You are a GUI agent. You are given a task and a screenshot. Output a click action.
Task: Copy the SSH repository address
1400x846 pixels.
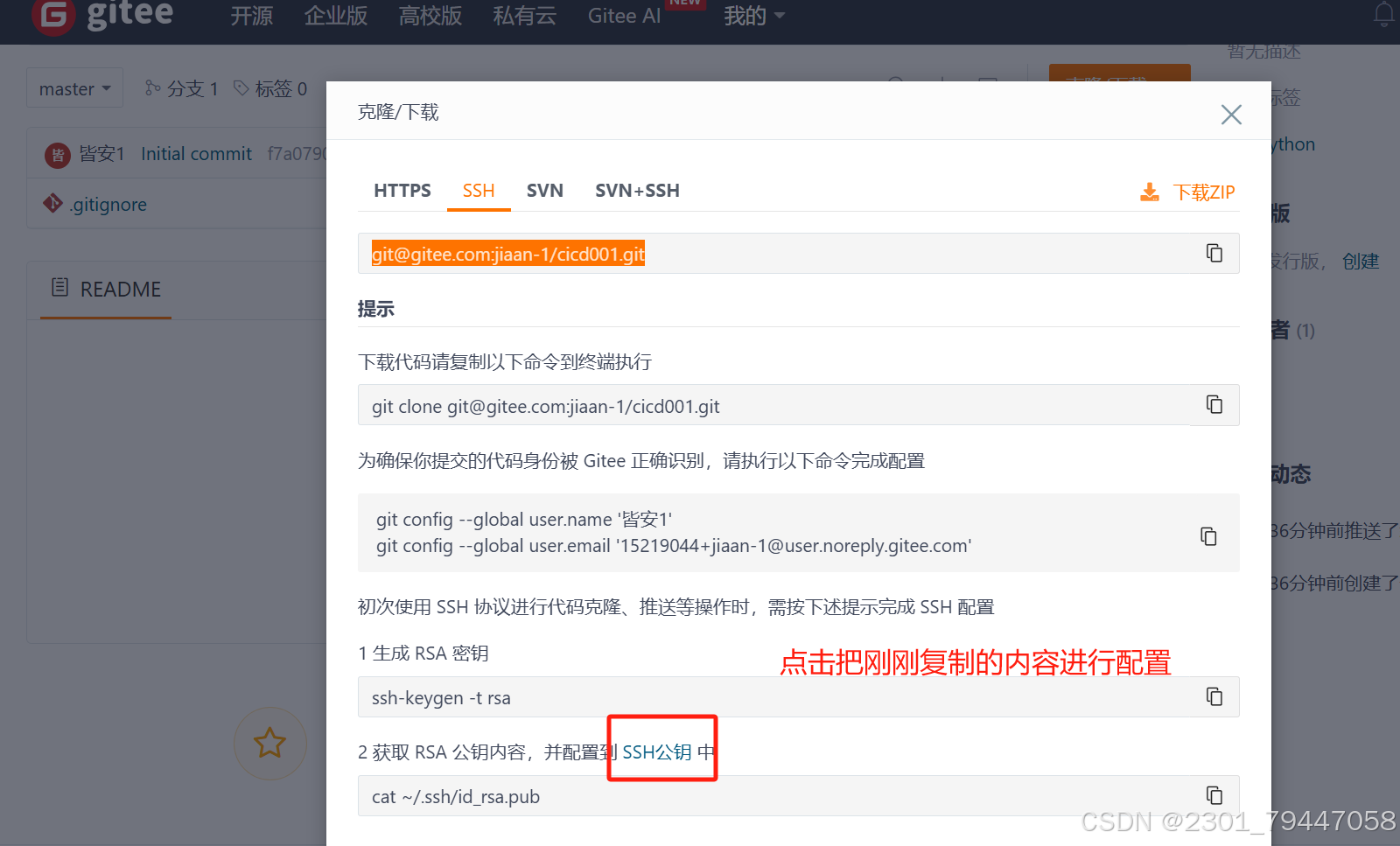click(1214, 253)
